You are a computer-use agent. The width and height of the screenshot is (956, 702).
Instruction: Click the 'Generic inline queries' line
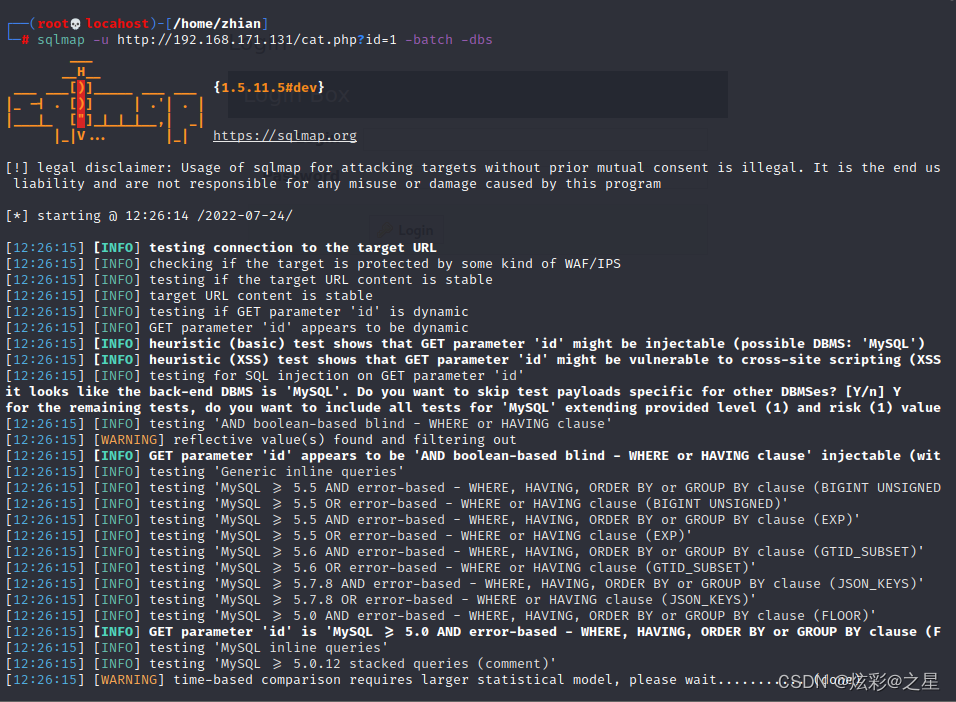click(x=205, y=471)
